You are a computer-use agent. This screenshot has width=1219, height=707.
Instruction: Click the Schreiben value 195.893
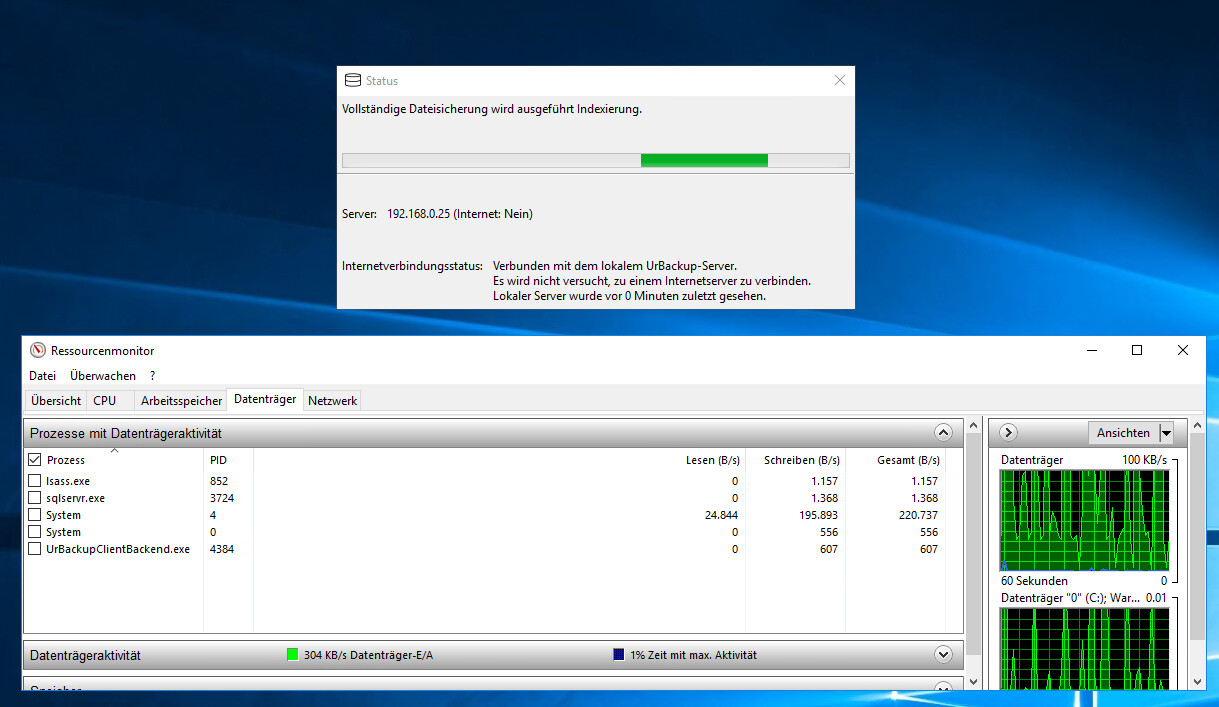[x=818, y=515]
